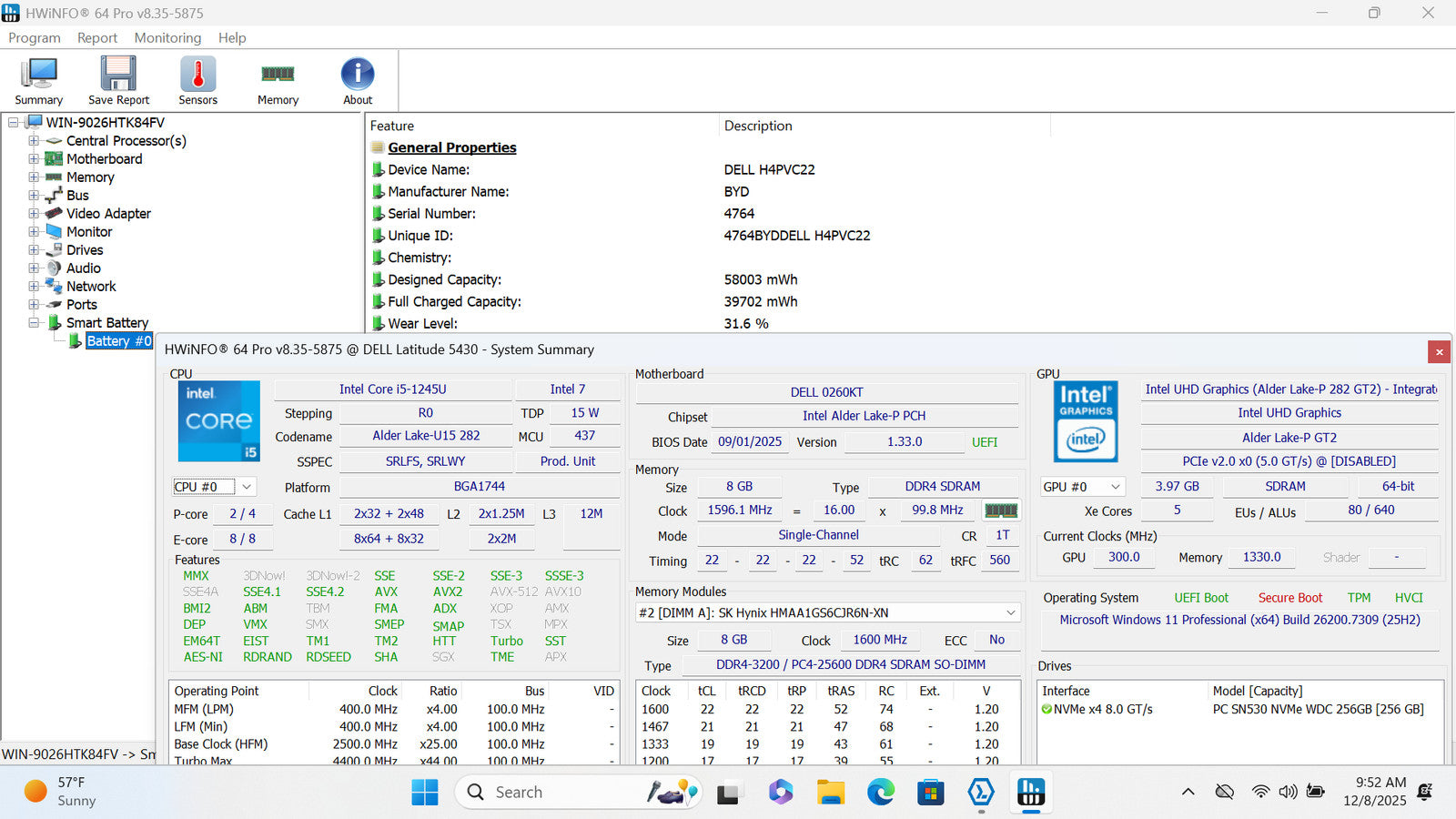Expand the Video Adapter tree node
1456x819 pixels.
pyautogui.click(x=34, y=214)
